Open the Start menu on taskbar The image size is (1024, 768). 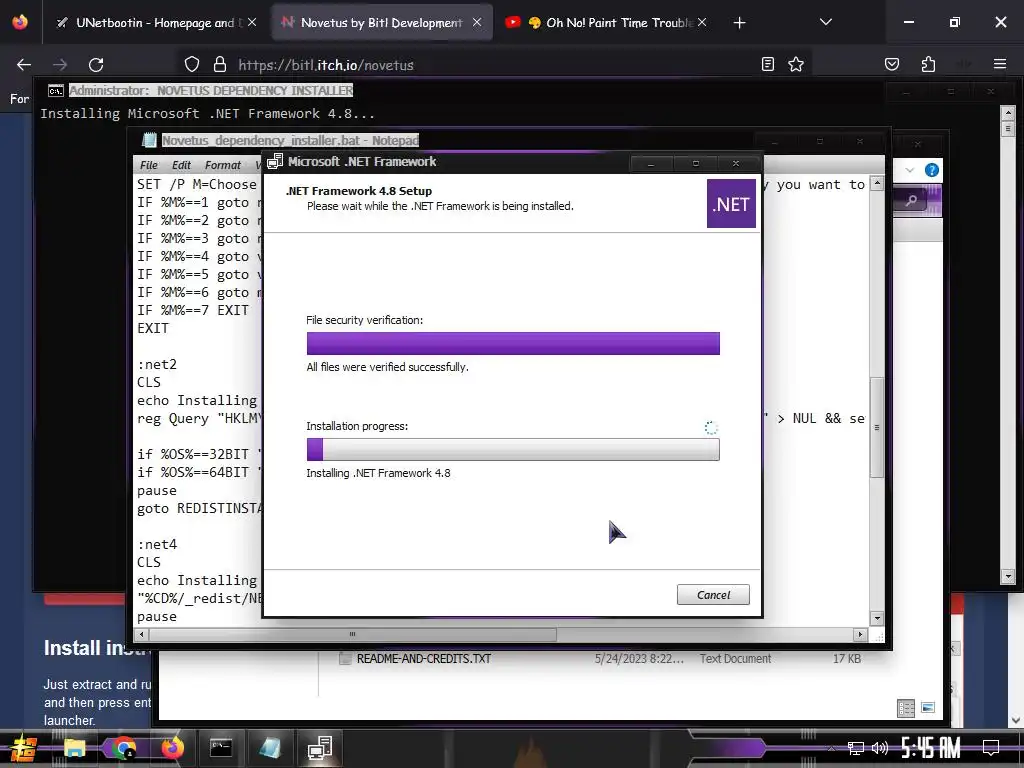pos(24,748)
